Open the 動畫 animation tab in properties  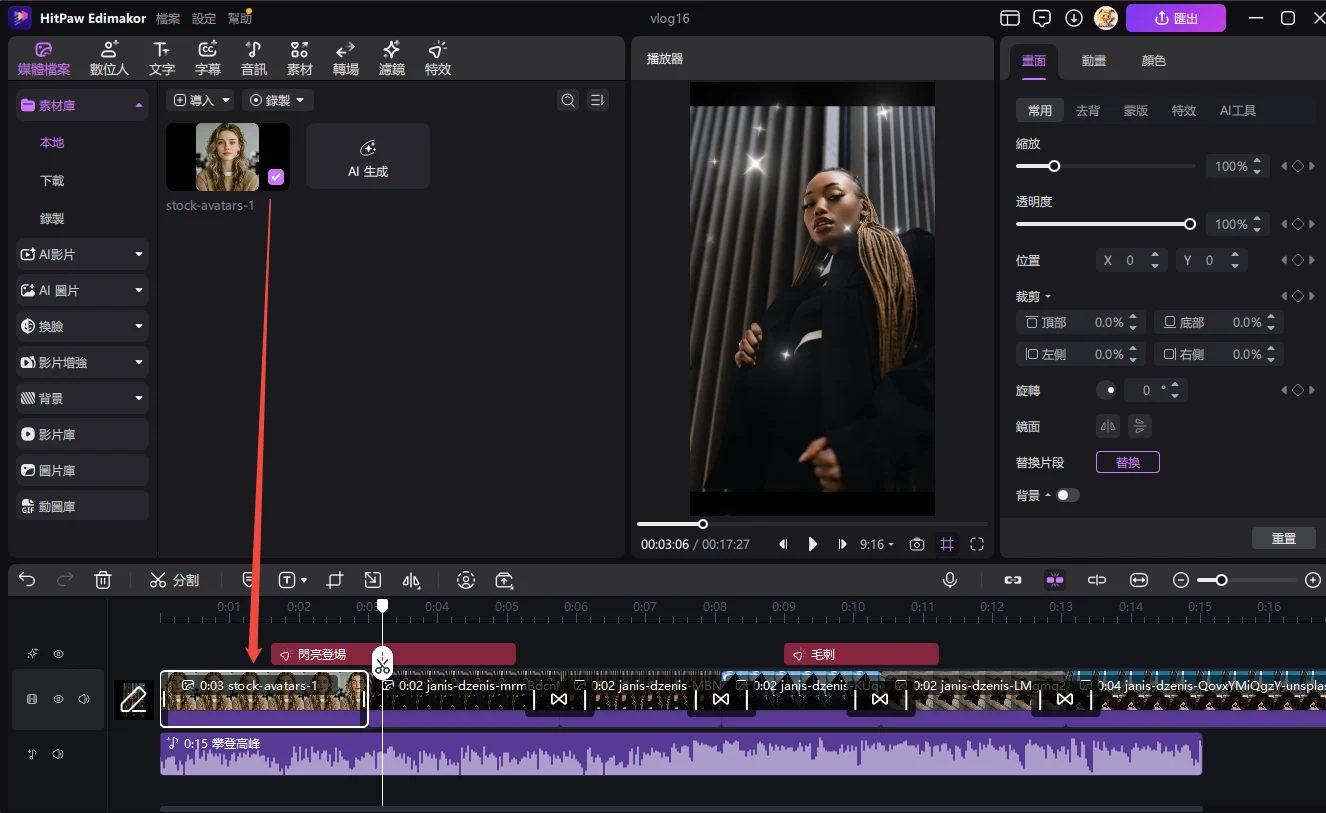(x=1093, y=61)
